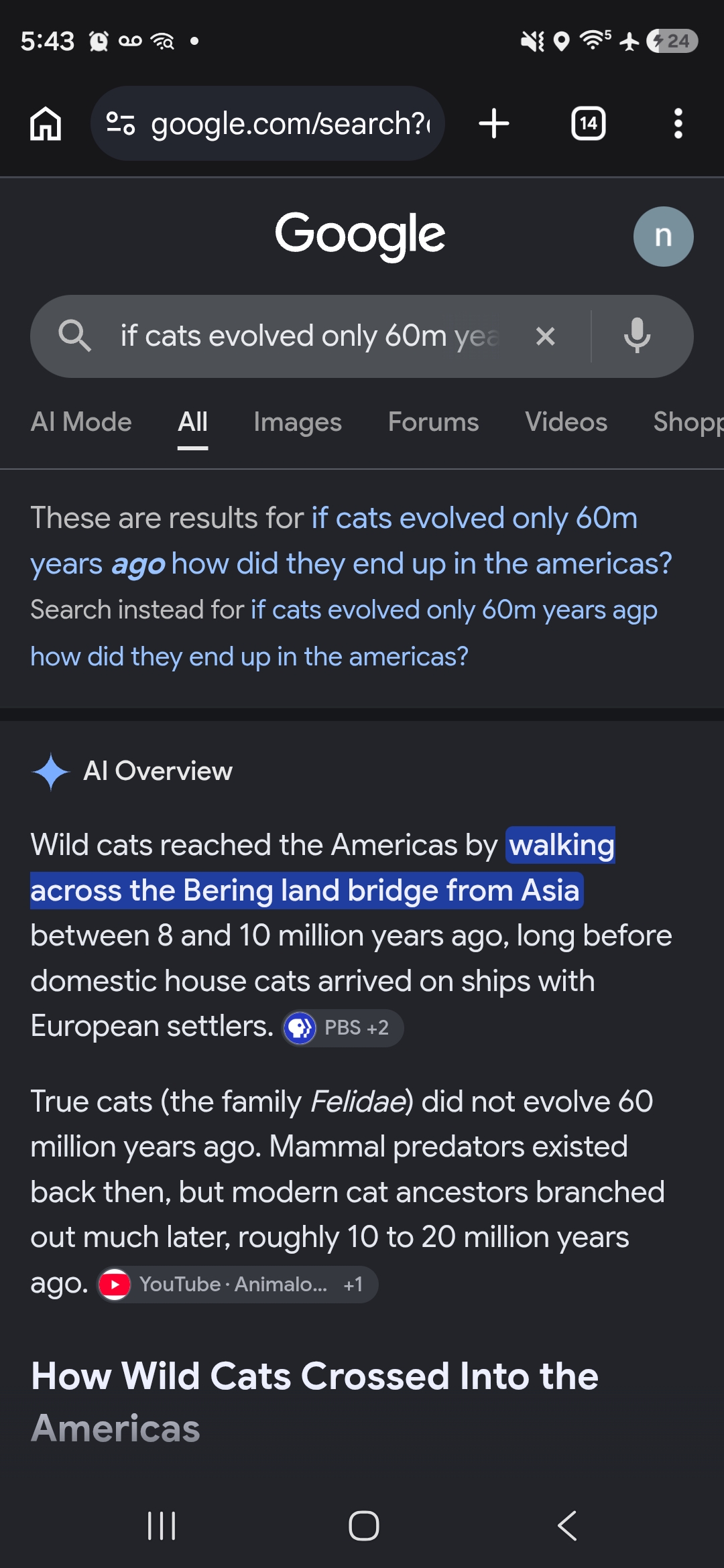
Task: Open the Videos tab
Action: point(566,422)
